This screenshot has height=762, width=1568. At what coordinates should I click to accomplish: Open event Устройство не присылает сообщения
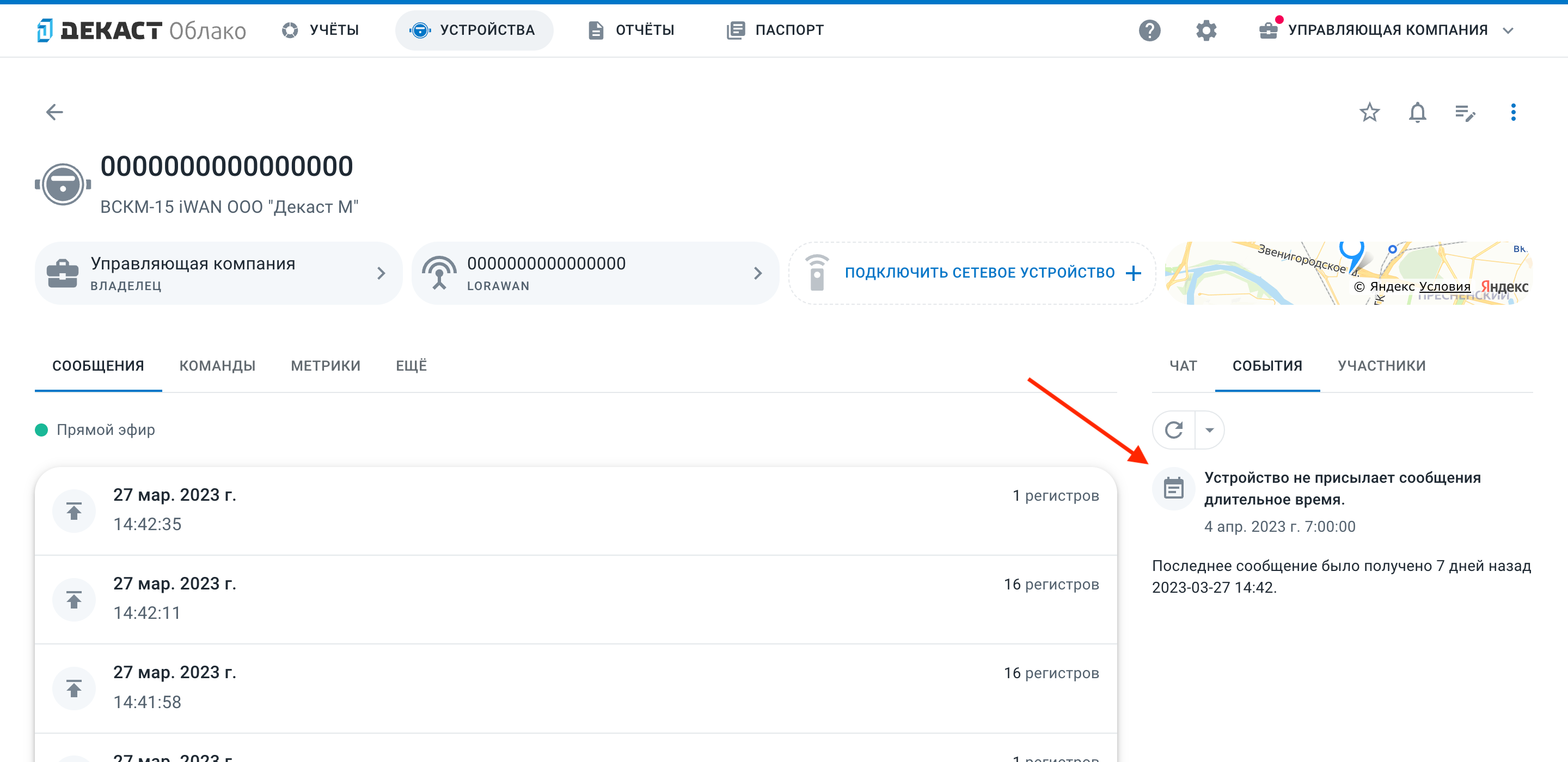pyautogui.click(x=1342, y=488)
